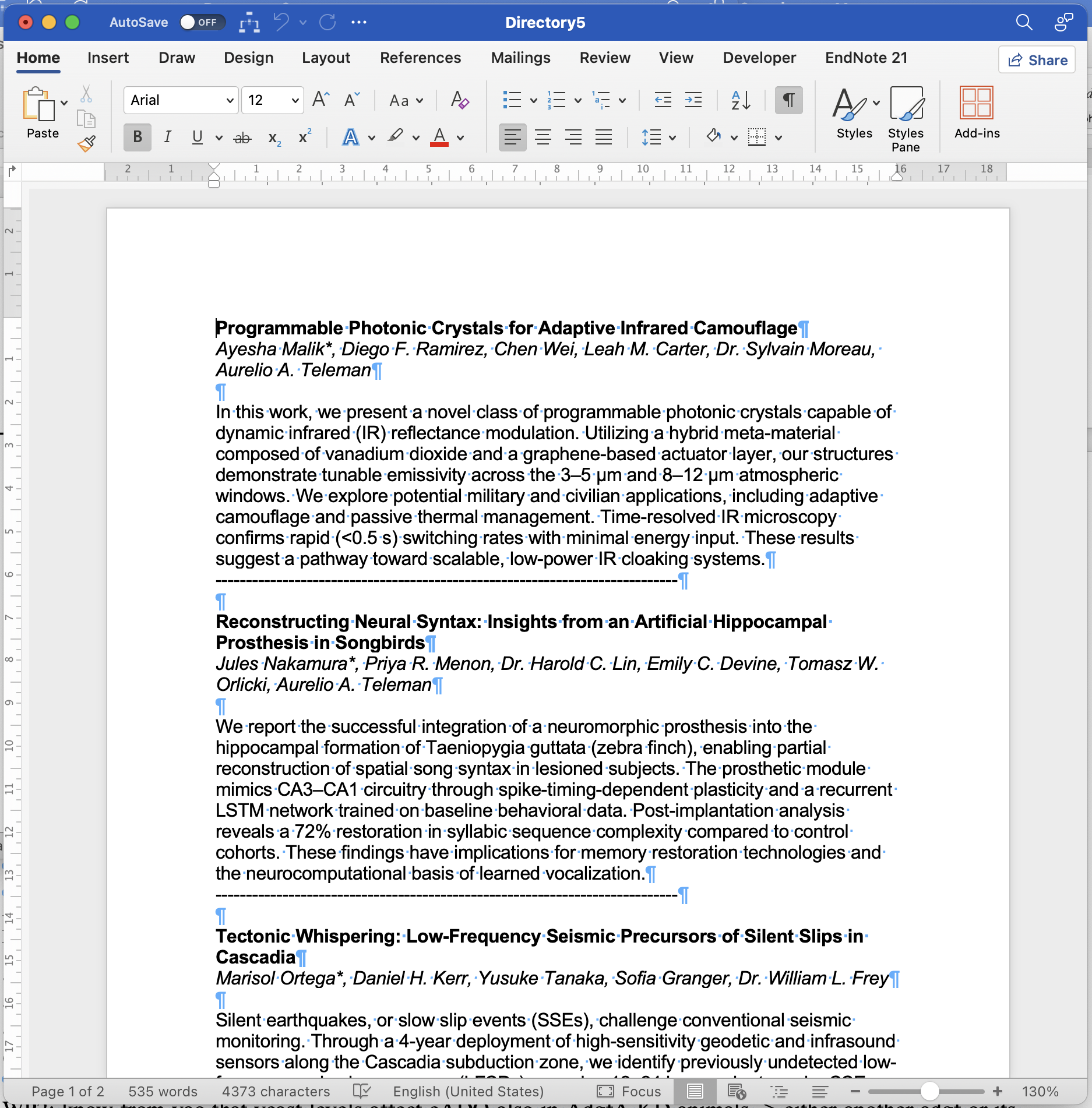Apply strikethrough formatting
Screen dimensions: 1092x1108
[242, 137]
